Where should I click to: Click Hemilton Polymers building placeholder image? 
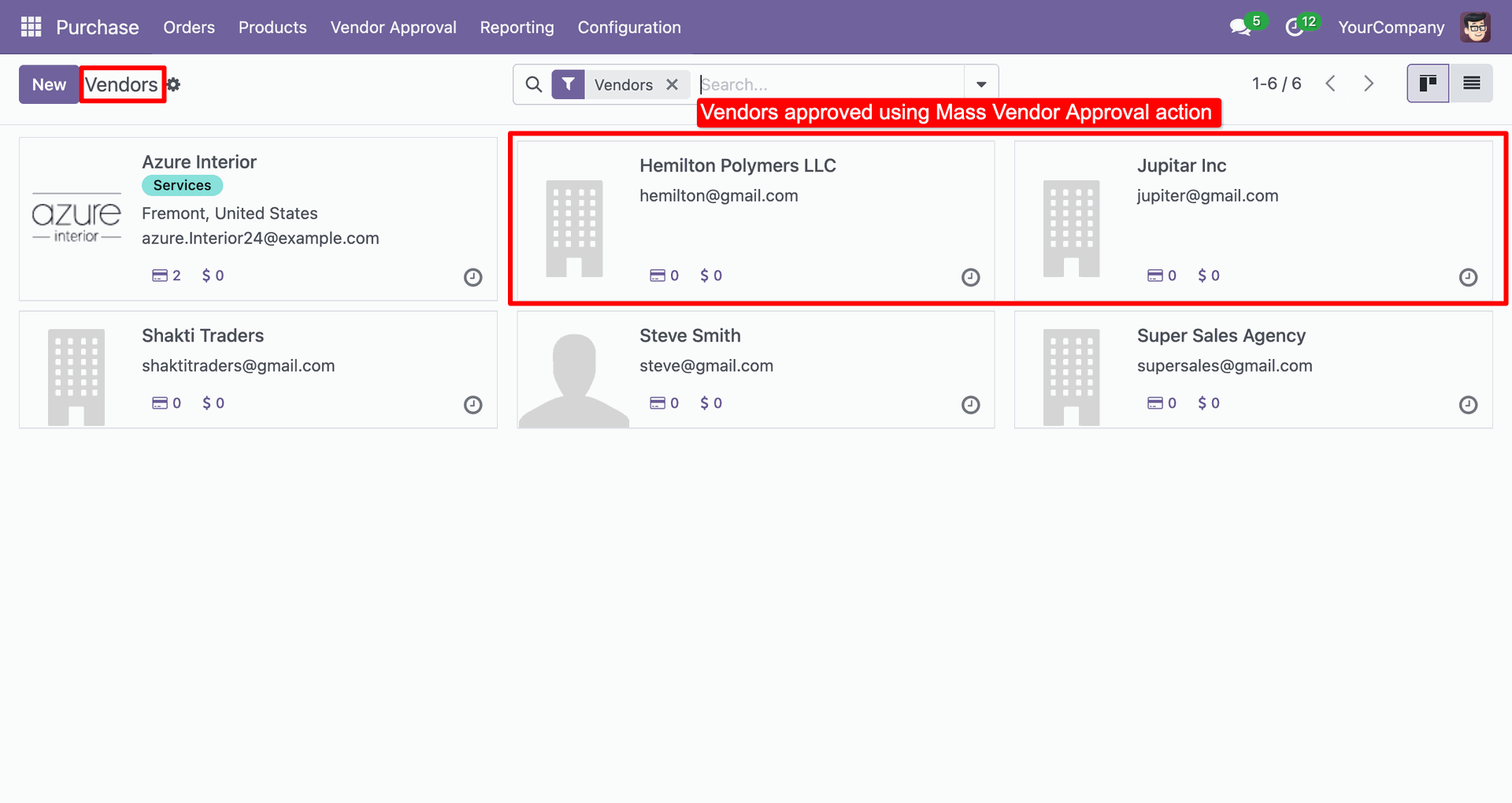574,228
